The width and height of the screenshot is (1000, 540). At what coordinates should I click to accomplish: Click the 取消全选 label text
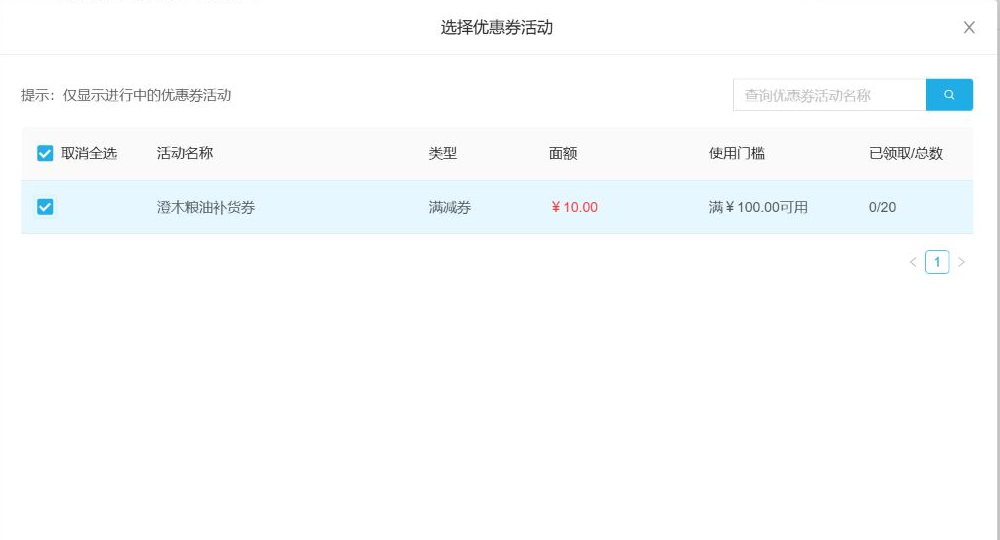click(89, 153)
